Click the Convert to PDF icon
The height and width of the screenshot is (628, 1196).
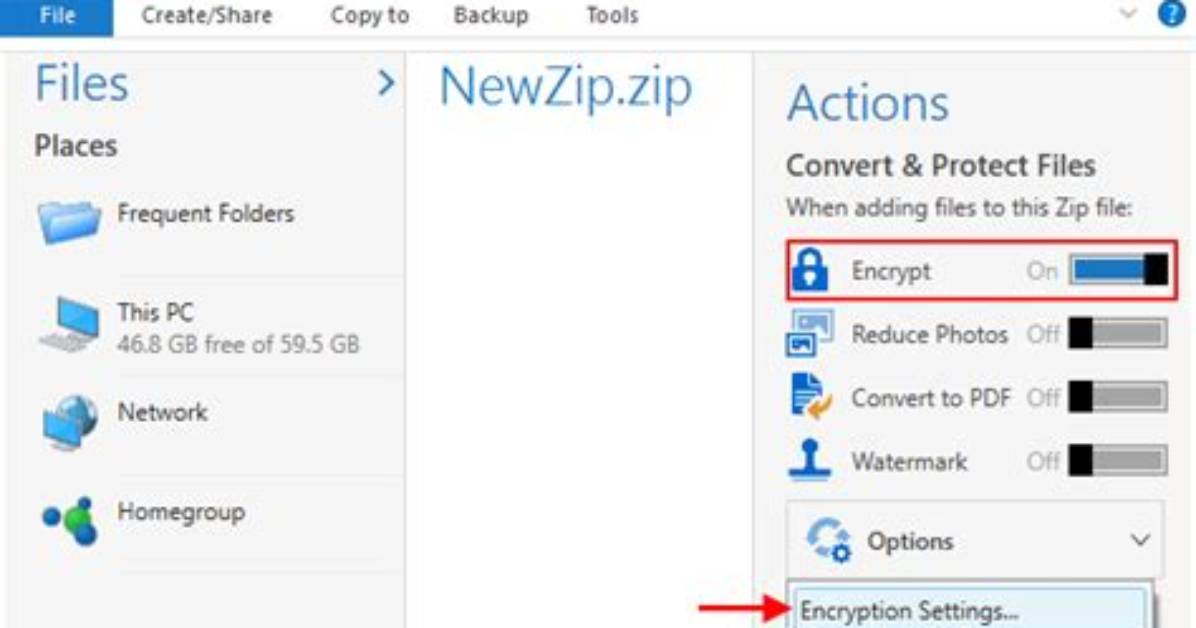(x=810, y=396)
